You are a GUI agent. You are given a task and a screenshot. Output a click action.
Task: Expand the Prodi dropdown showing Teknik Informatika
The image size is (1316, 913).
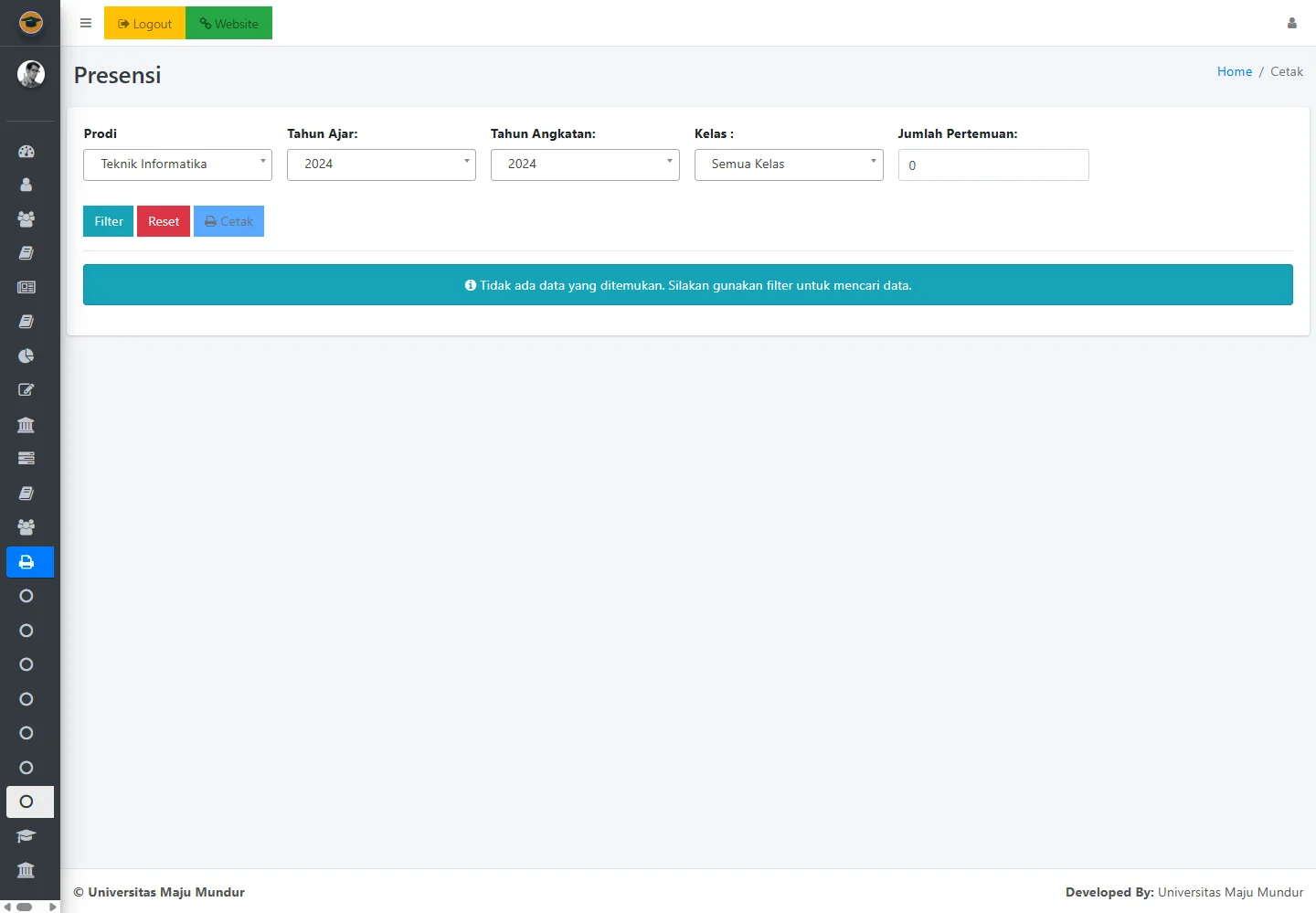tap(177, 165)
